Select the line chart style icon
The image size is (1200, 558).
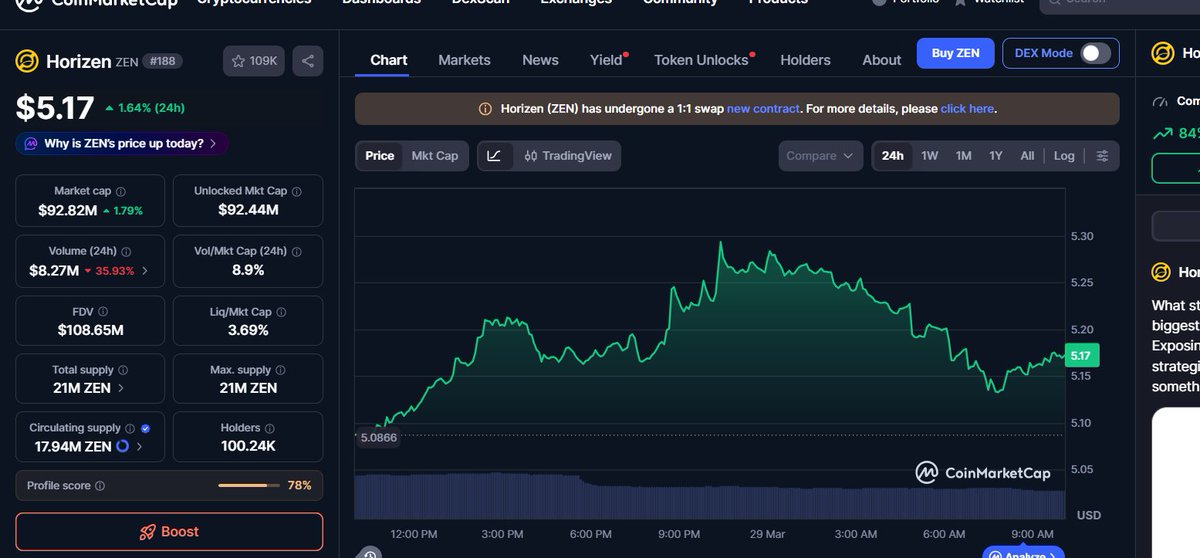tap(495, 156)
